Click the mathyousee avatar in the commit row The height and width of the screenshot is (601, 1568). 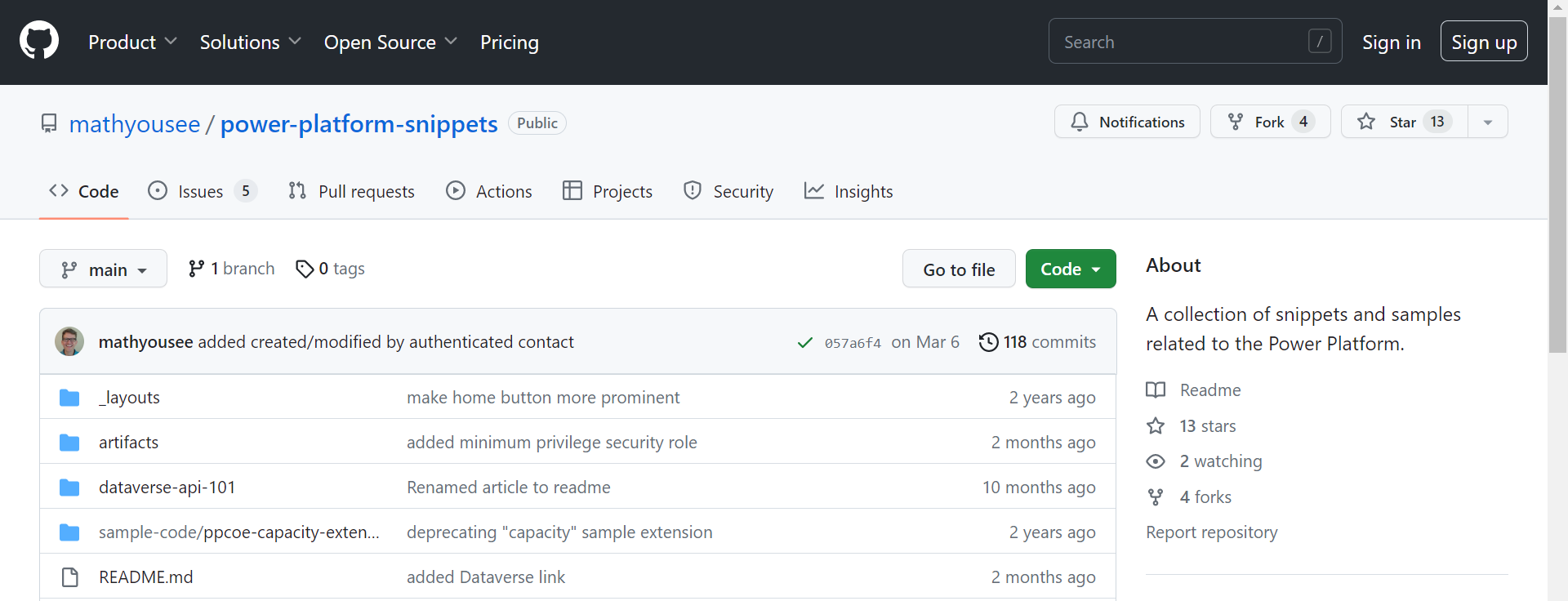tap(69, 341)
